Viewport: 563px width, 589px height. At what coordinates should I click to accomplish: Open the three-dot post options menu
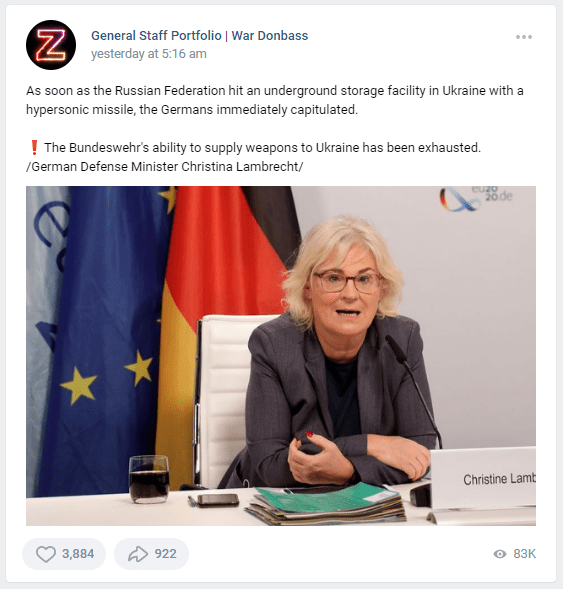click(524, 37)
